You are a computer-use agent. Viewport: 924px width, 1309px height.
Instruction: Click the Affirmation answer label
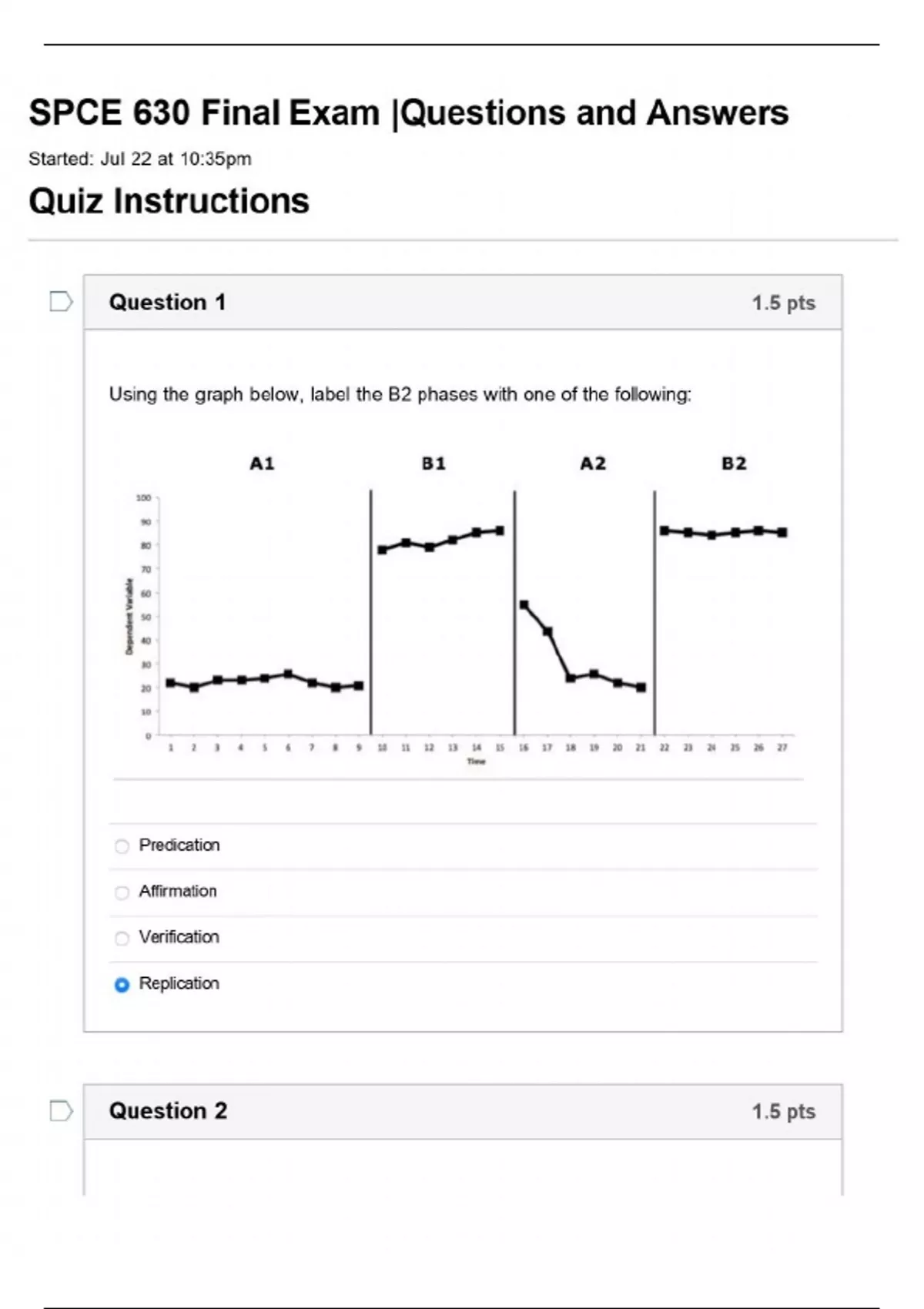tap(178, 891)
